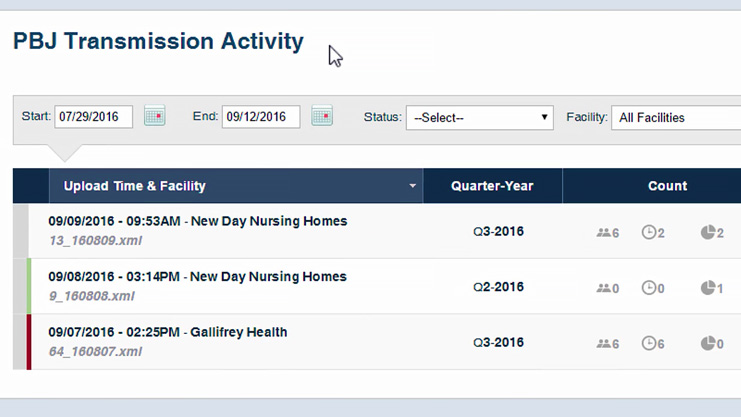Open the 13_160809.xml file link
The width and height of the screenshot is (741, 417).
[90, 240]
